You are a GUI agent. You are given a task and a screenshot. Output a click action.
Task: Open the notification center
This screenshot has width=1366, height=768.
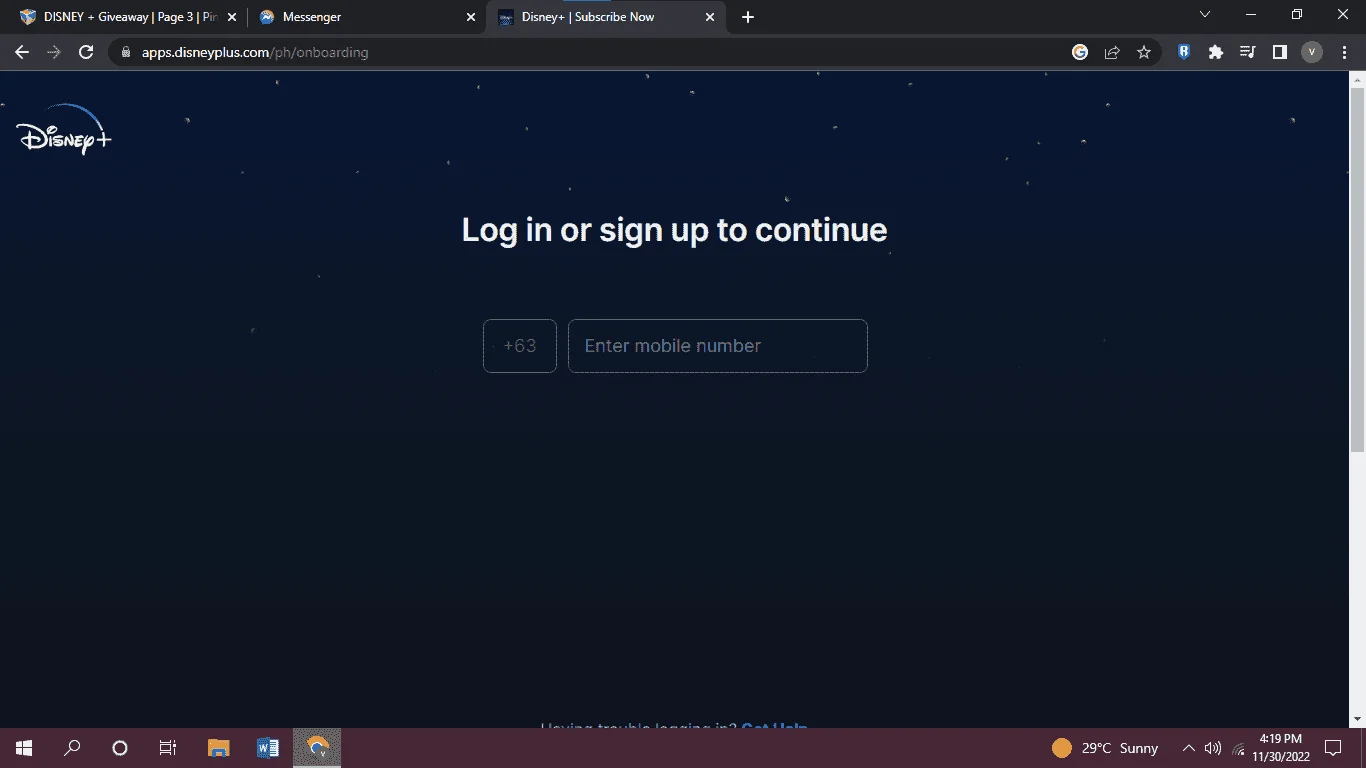(x=1332, y=748)
